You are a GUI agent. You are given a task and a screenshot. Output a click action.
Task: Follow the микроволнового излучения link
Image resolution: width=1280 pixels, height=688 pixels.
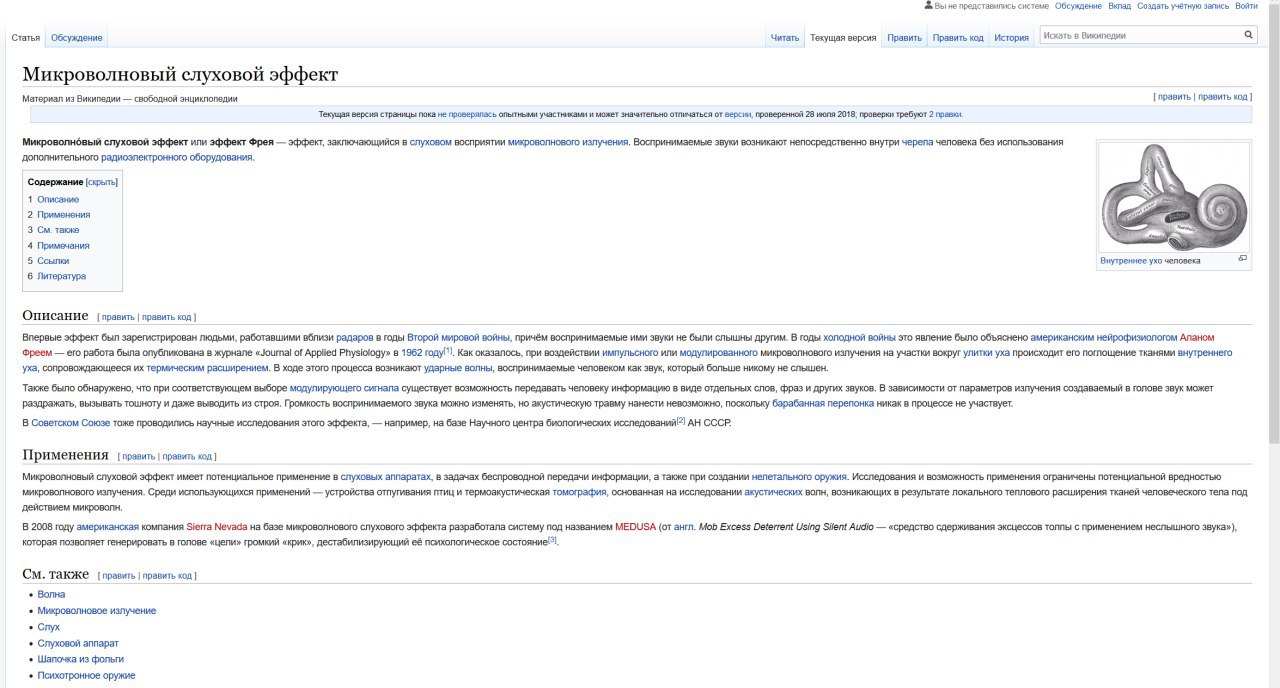[x=568, y=142]
